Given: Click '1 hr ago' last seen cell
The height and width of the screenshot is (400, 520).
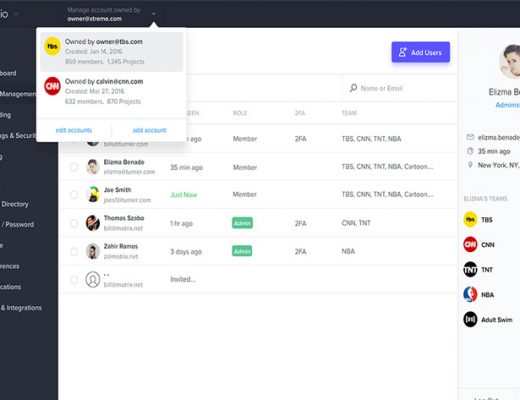Looking at the screenshot, I should tap(181, 223).
